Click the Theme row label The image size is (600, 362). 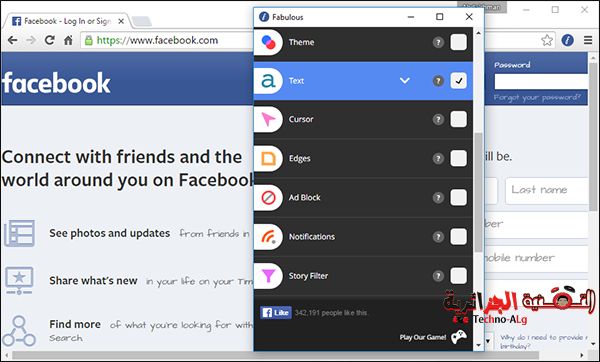tap(301, 42)
